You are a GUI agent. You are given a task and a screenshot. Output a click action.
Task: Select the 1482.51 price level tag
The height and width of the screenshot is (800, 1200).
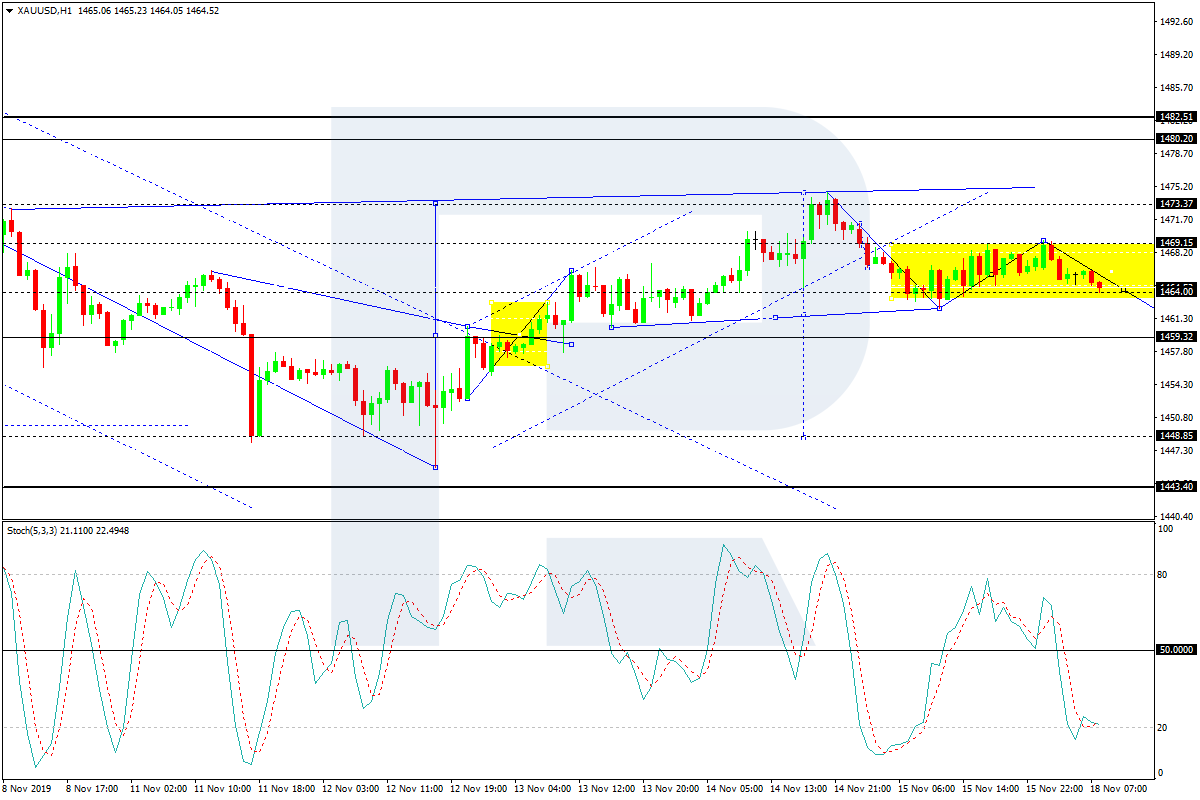[1175, 117]
